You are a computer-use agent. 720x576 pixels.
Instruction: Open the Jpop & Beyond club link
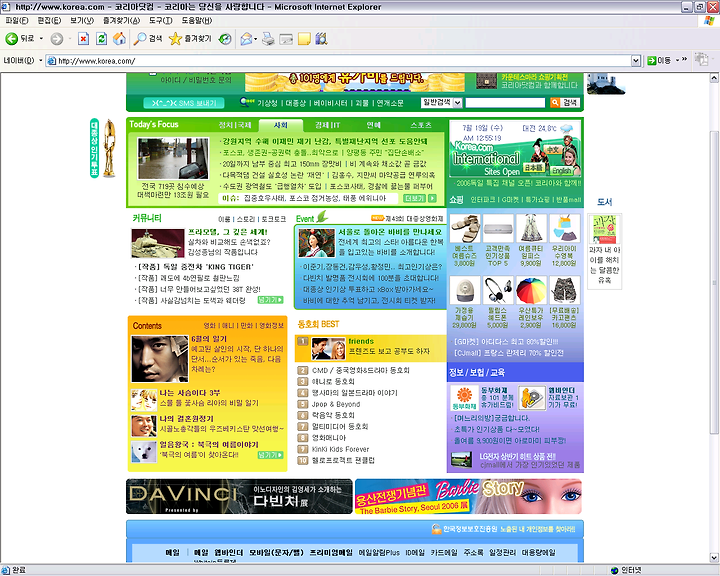pyautogui.click(x=336, y=404)
